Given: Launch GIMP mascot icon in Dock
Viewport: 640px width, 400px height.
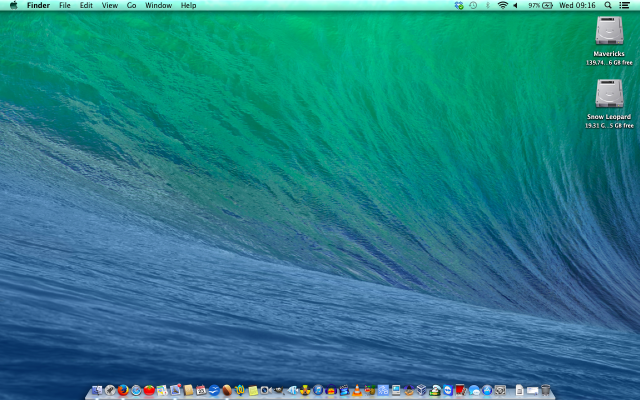Looking at the screenshot, I should tap(279, 391).
